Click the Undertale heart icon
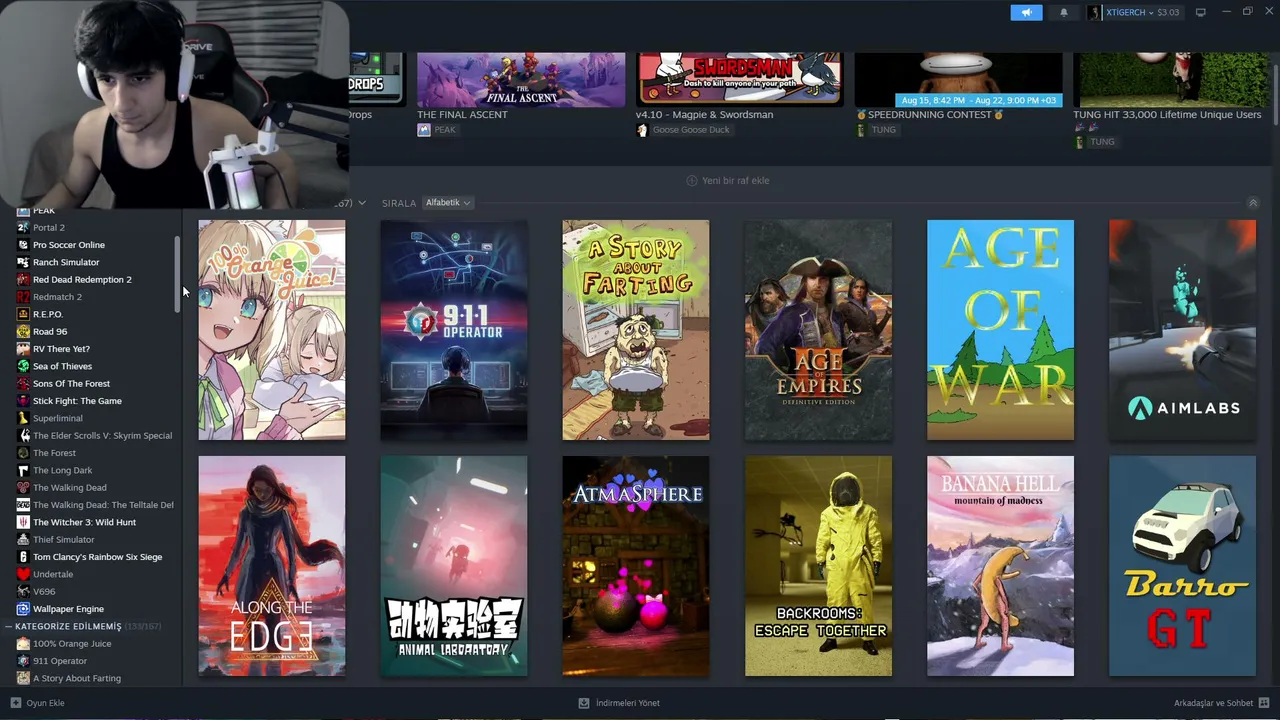1280x720 pixels. coord(23,574)
